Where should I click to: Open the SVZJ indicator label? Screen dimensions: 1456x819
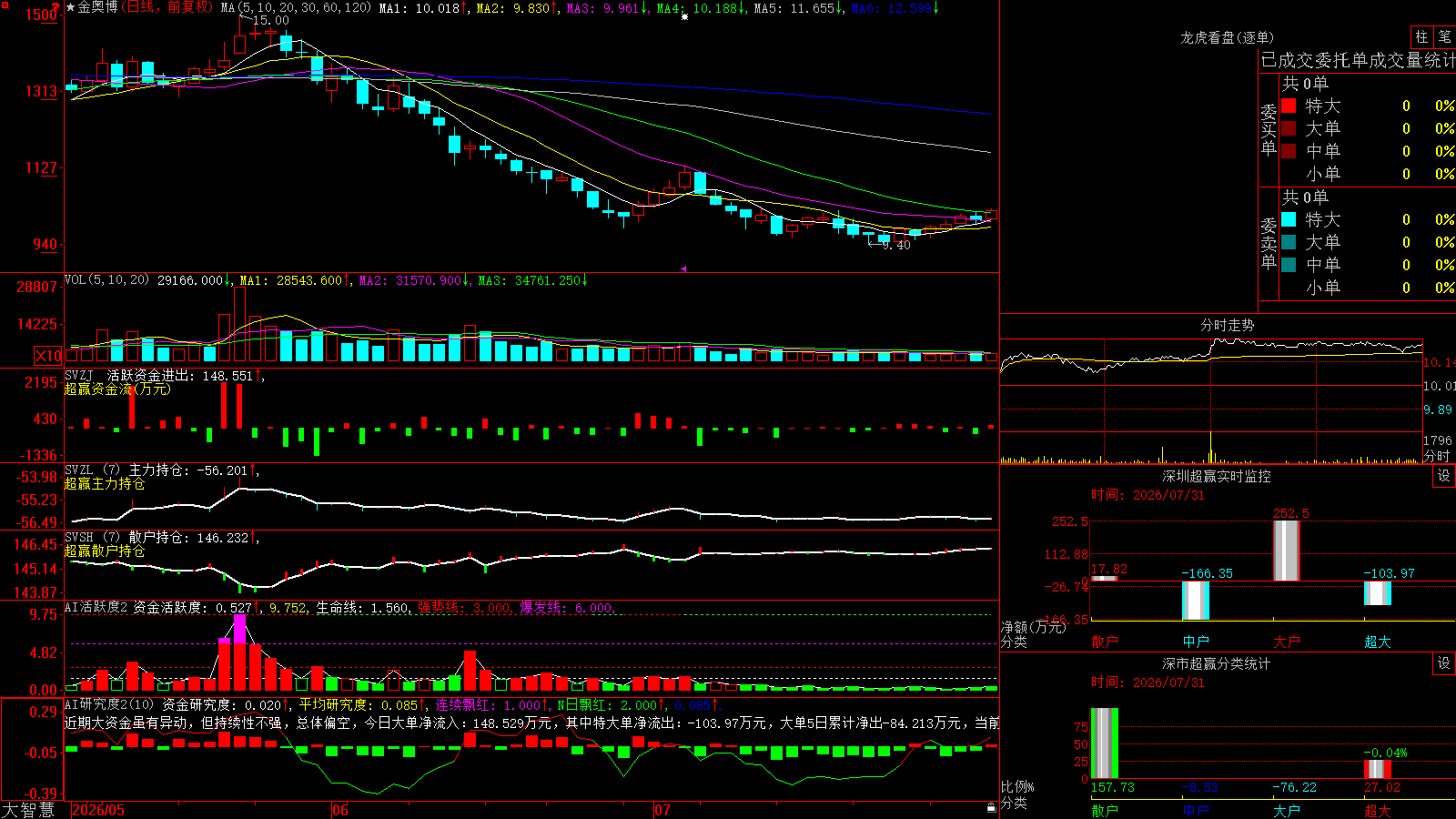tap(79, 376)
